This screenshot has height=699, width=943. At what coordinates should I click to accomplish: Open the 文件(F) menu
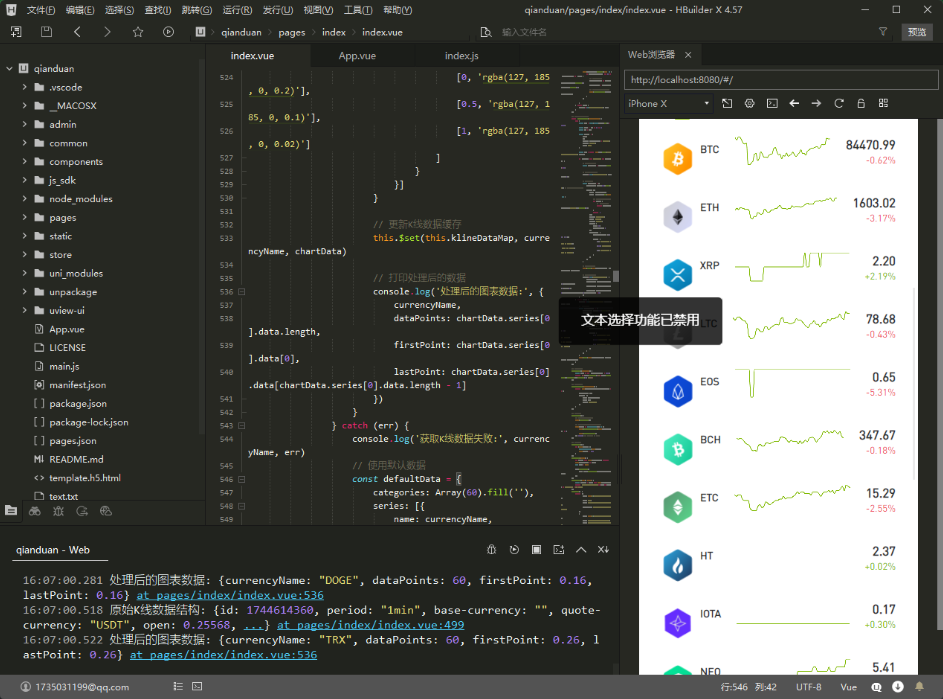tap(41, 10)
